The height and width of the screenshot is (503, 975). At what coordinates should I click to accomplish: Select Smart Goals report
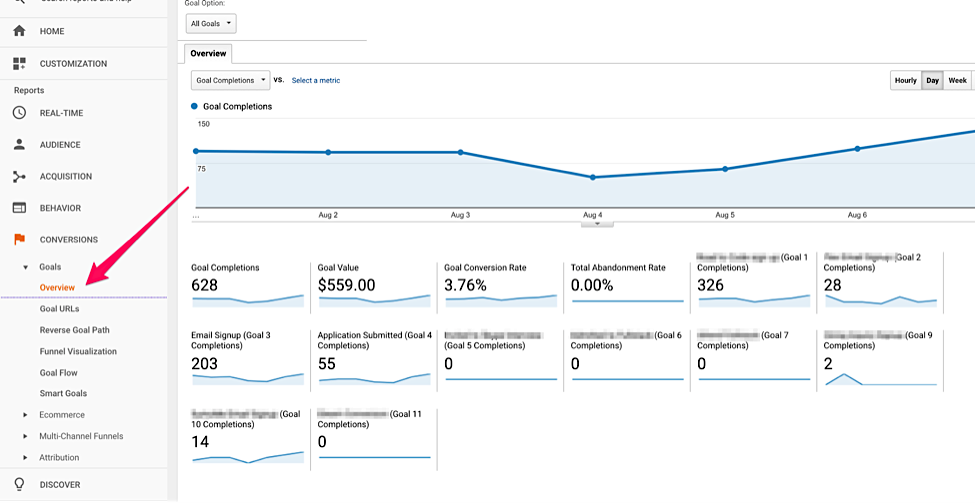tap(63, 393)
